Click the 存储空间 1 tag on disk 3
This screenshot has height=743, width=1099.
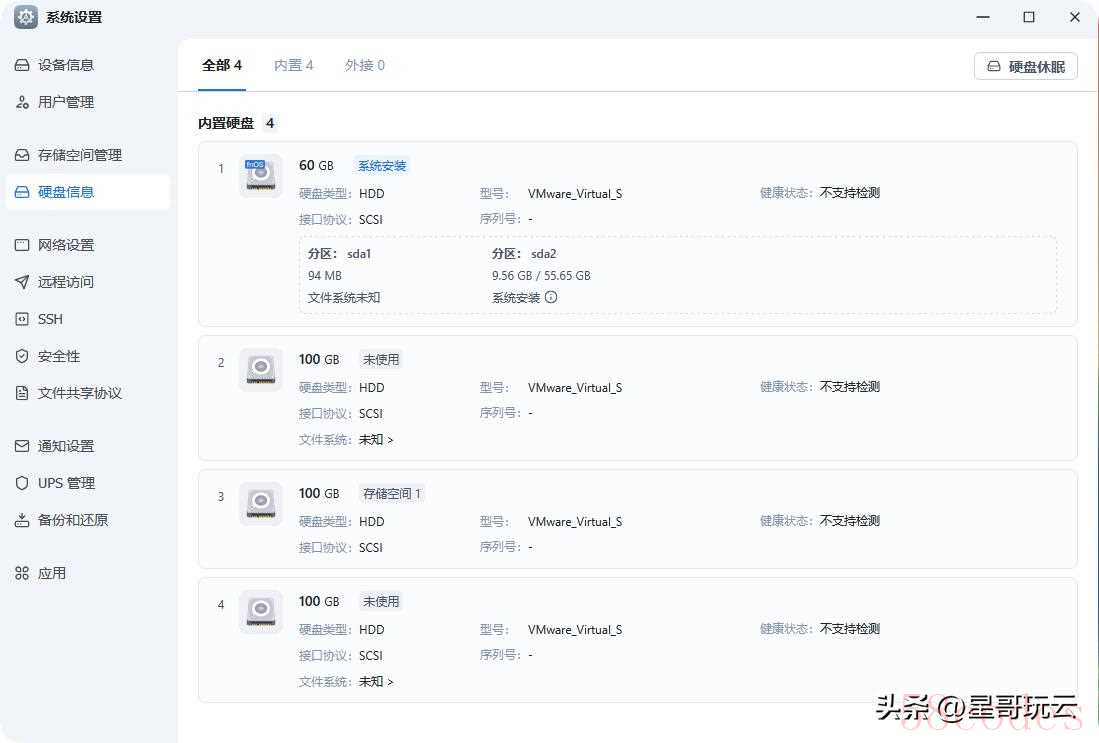tap(392, 493)
